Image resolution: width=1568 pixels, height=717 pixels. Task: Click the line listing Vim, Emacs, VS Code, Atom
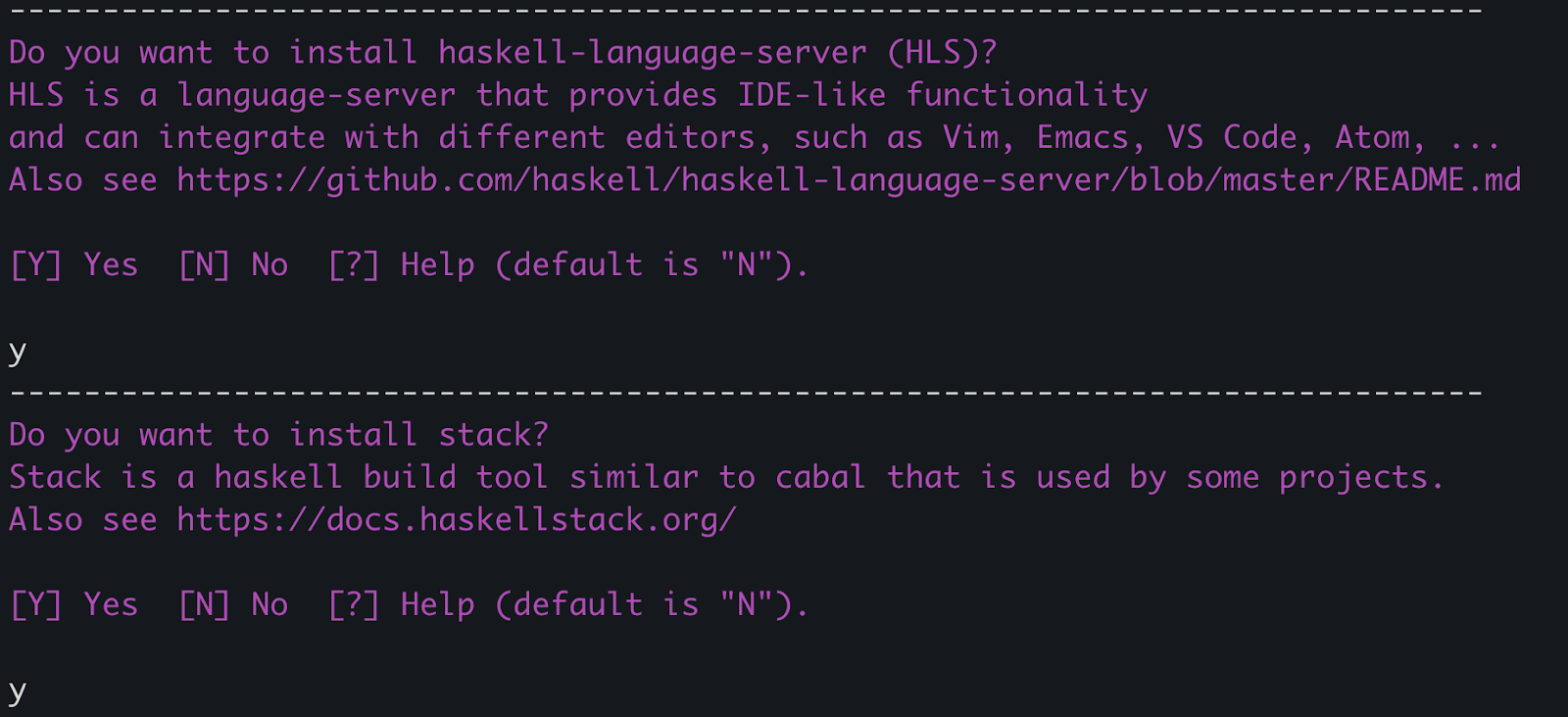(x=755, y=138)
